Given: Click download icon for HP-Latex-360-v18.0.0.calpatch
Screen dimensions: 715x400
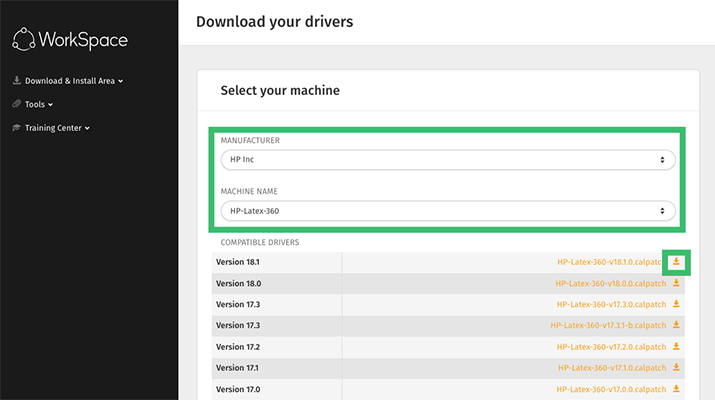Looking at the screenshot, I should 676,283.
